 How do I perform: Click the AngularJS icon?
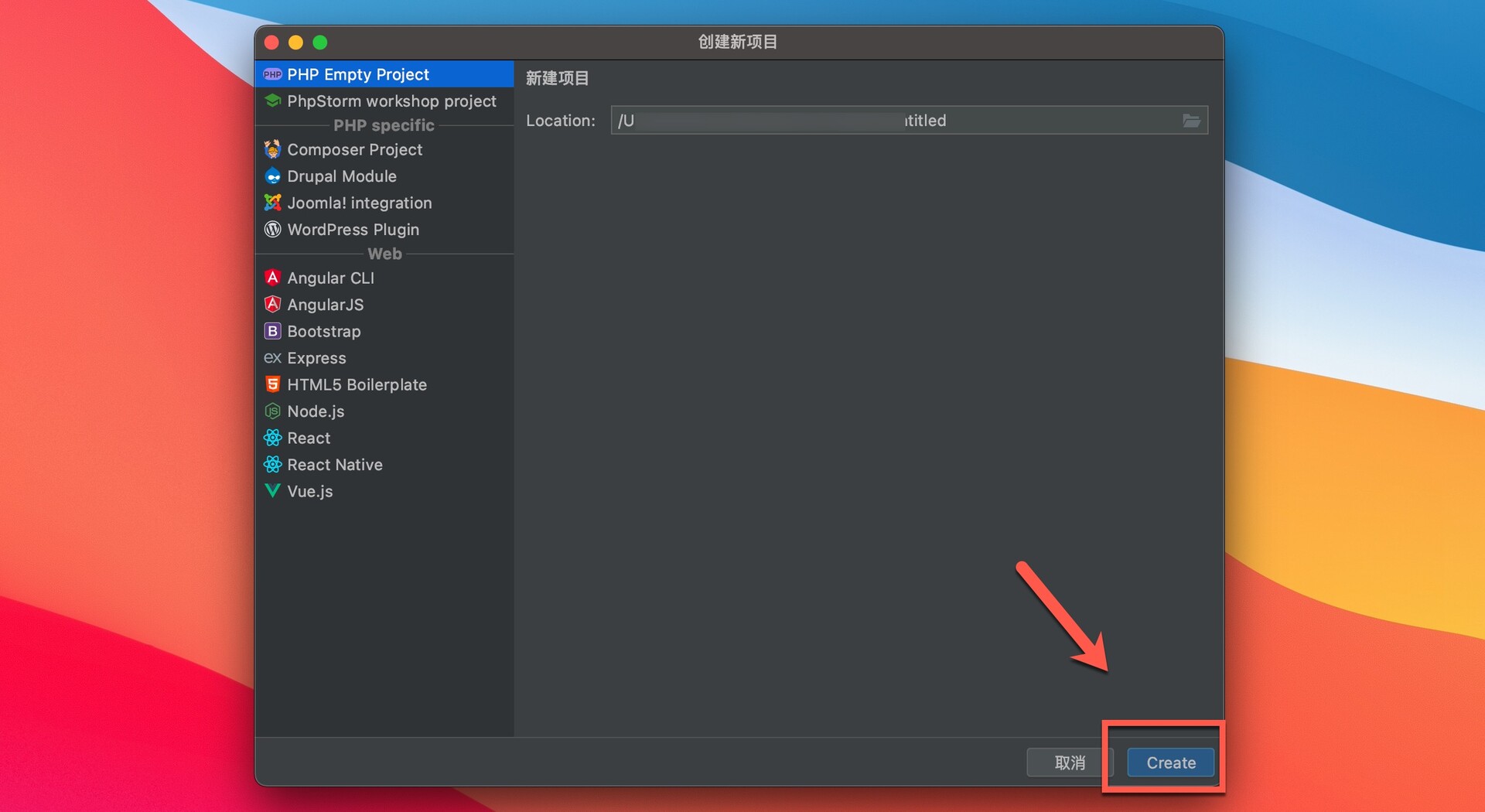pyautogui.click(x=272, y=304)
